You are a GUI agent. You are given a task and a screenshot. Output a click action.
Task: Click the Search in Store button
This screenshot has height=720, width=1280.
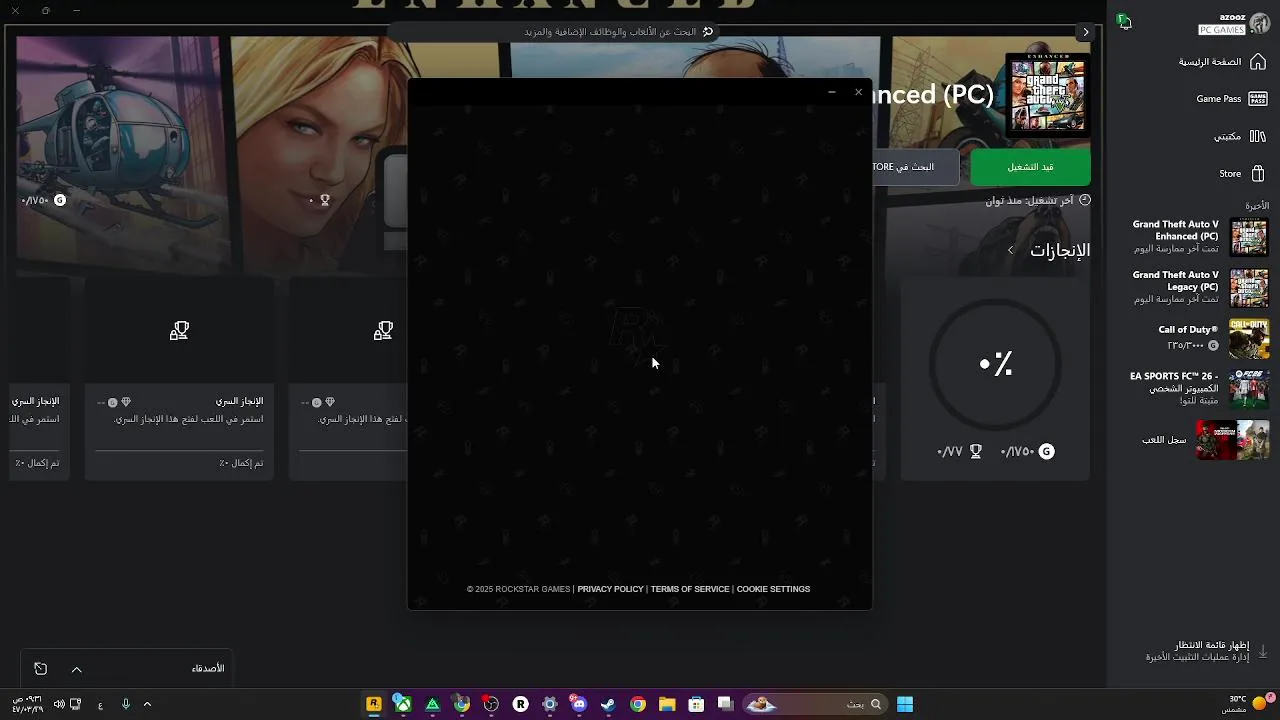(915, 167)
